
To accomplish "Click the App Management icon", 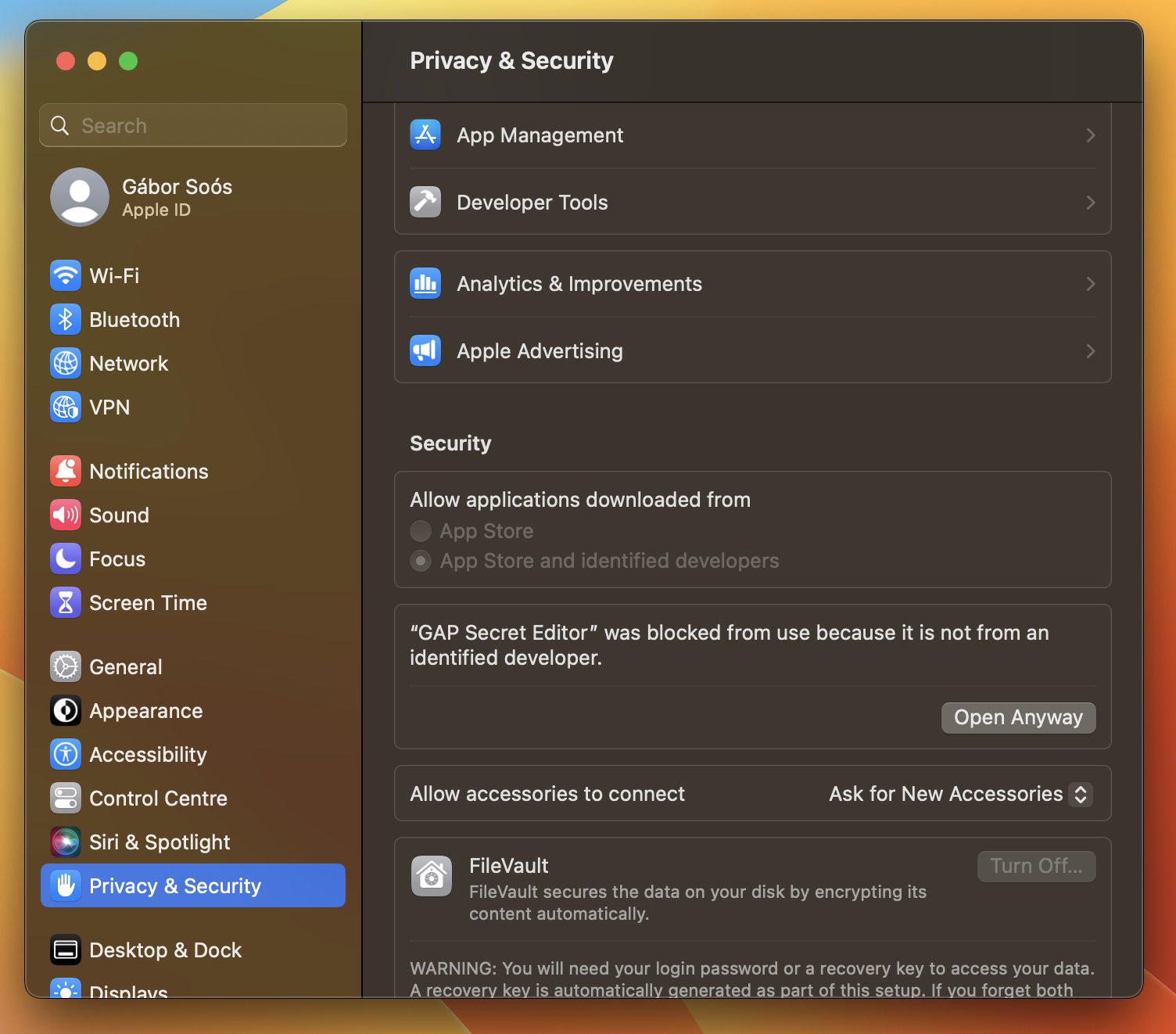I will [425, 135].
